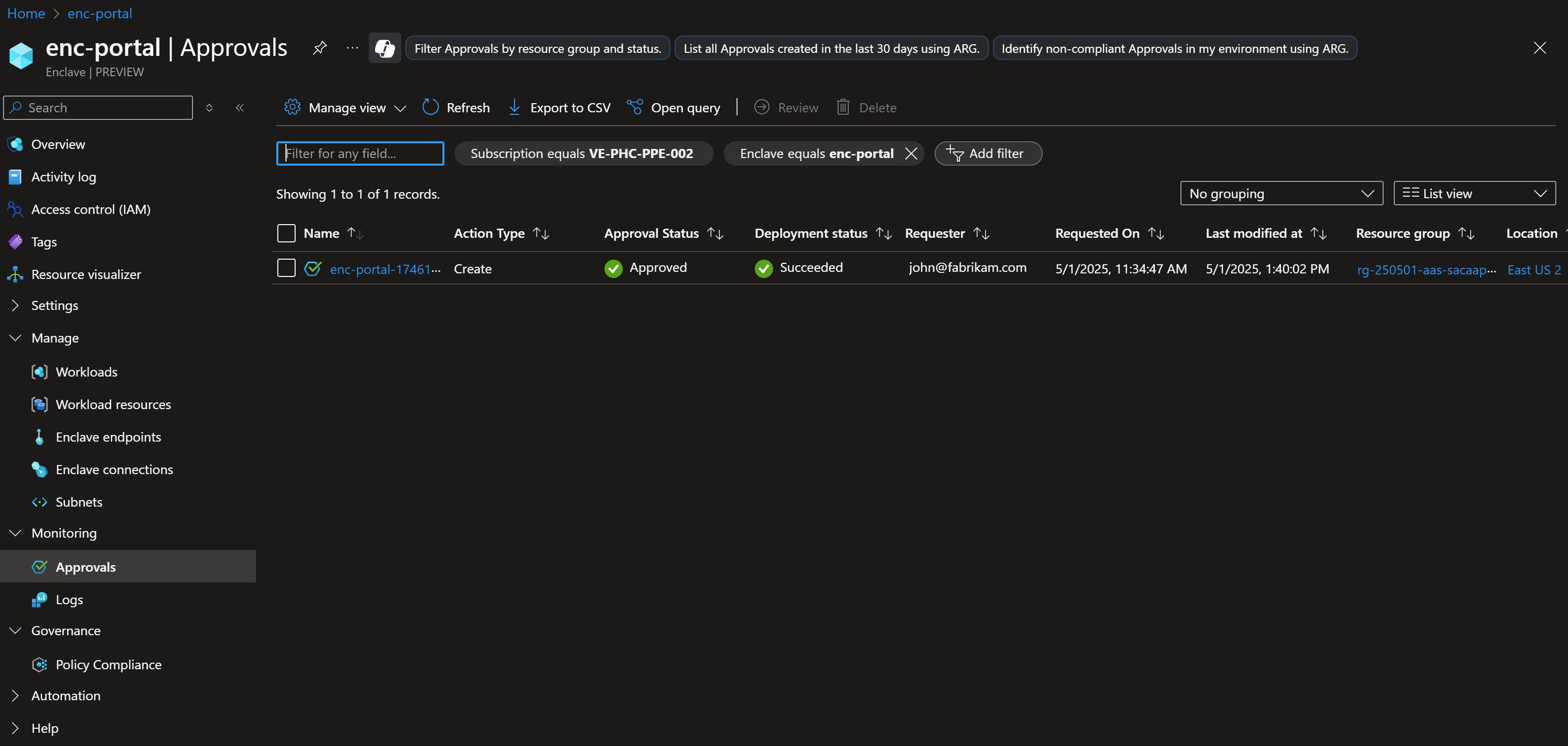Sort by Deployment status column arrows

coord(883,233)
